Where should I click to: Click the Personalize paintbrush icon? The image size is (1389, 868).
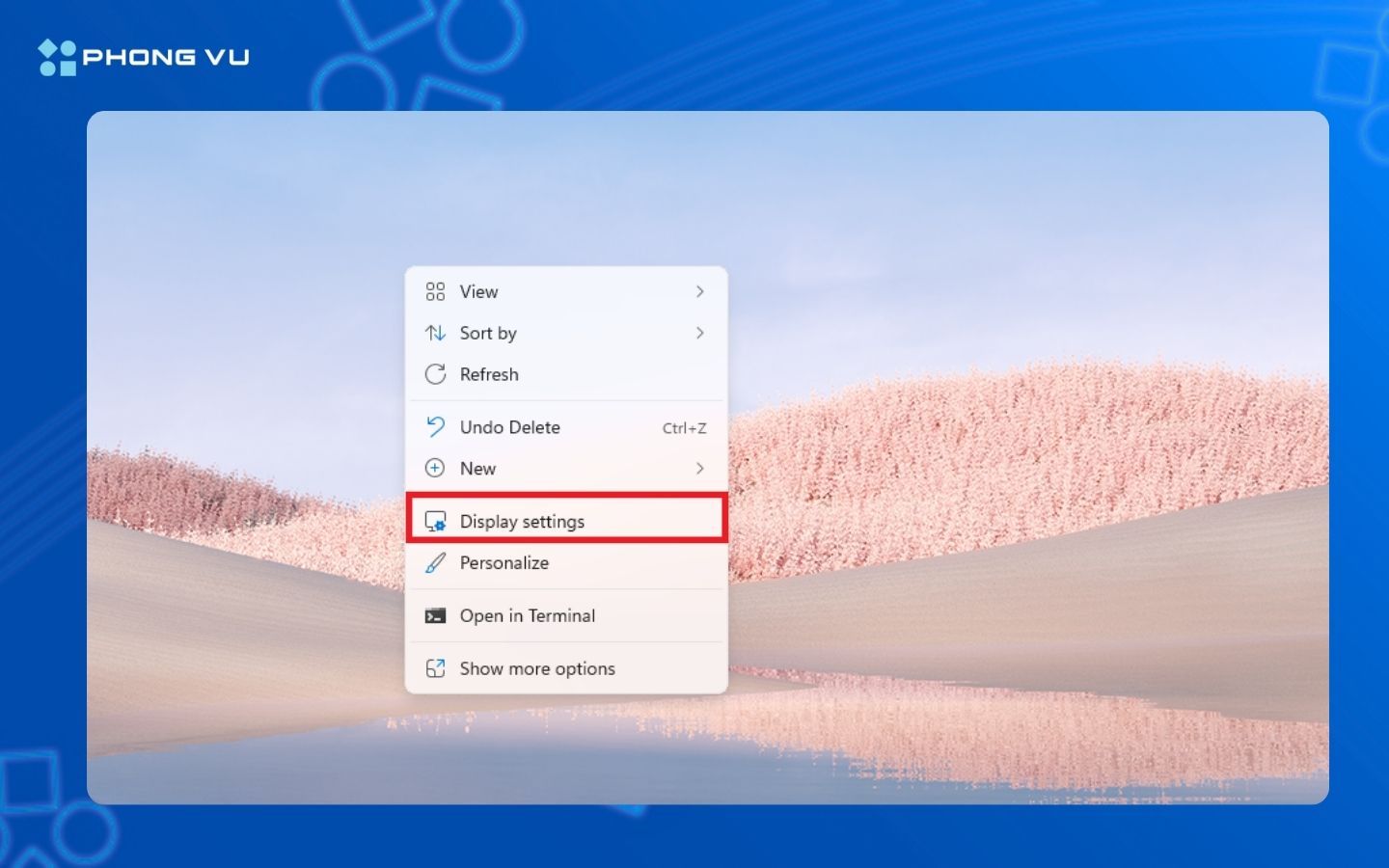[436, 562]
